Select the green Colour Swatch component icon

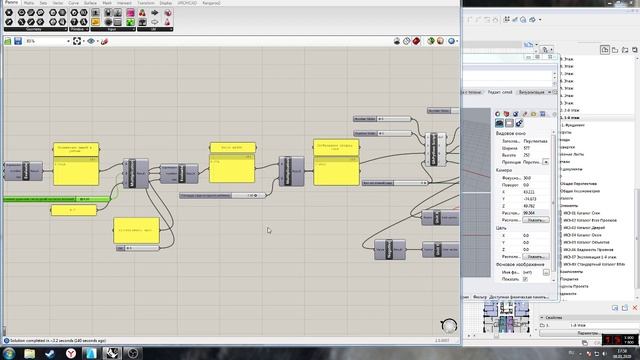click(130, 22)
